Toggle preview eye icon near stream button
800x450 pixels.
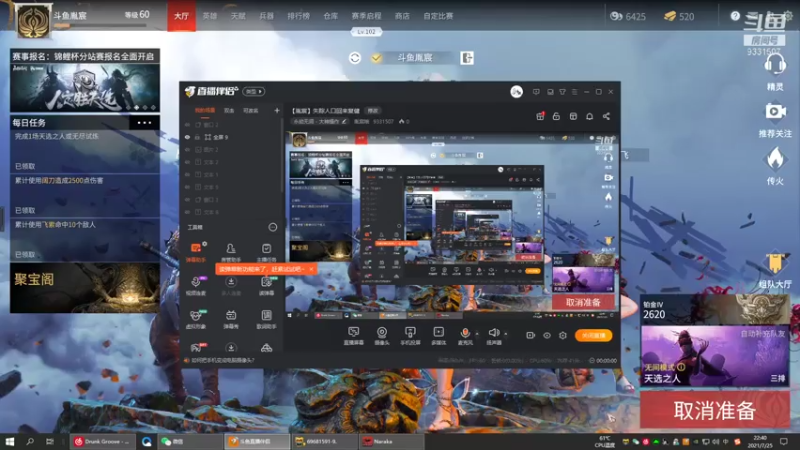(x=547, y=335)
